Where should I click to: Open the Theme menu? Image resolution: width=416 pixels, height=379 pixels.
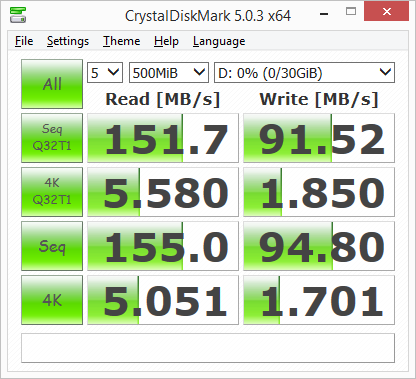(x=121, y=41)
